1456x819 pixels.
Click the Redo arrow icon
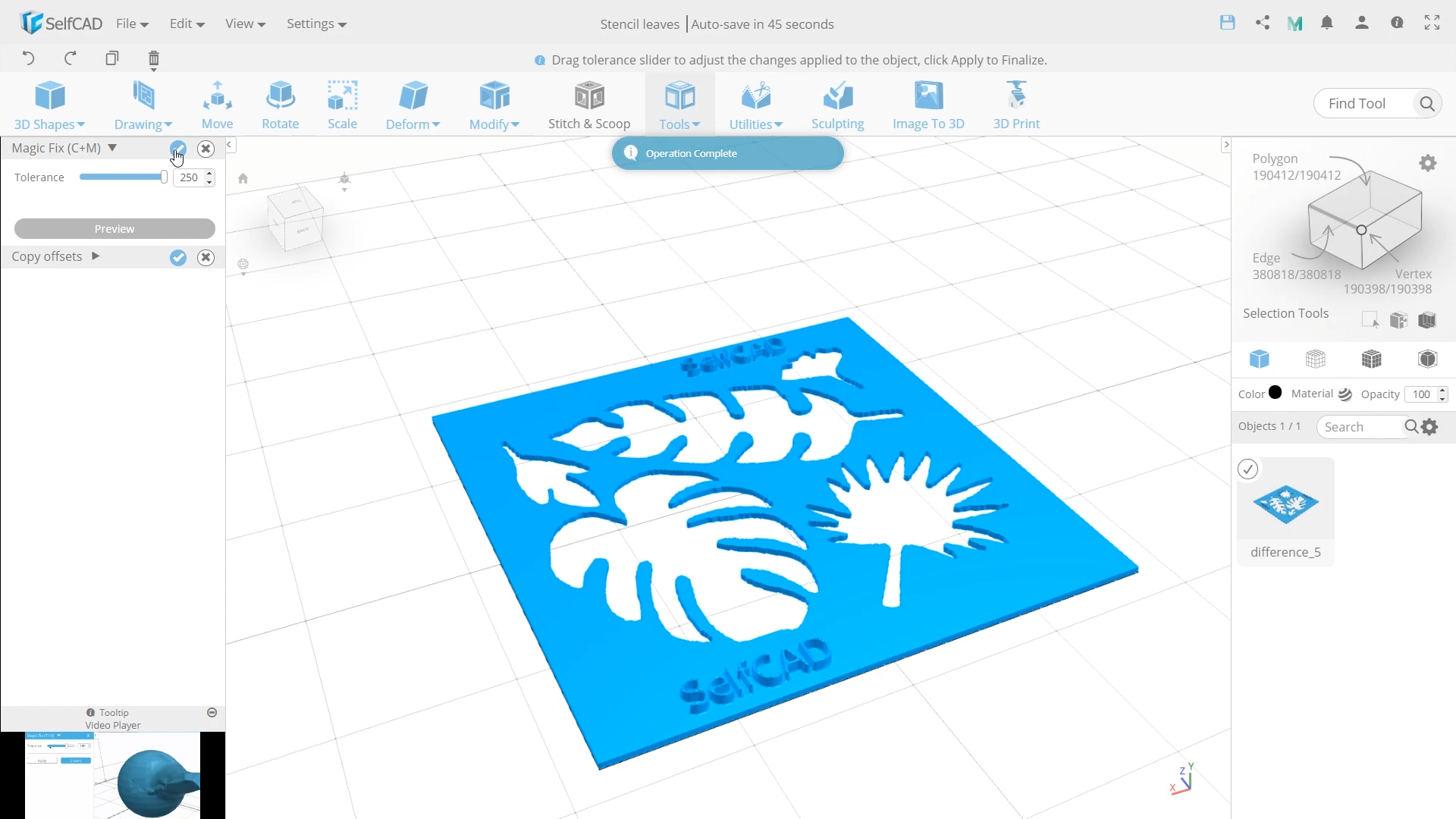pos(71,58)
